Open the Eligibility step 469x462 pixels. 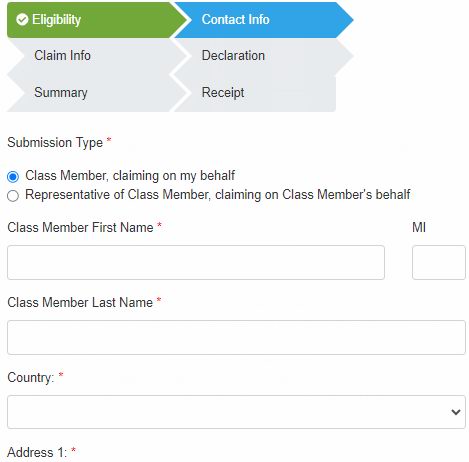click(97, 20)
